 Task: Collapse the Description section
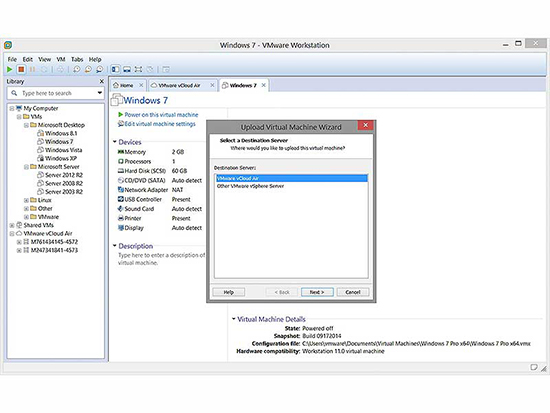tap(115, 246)
